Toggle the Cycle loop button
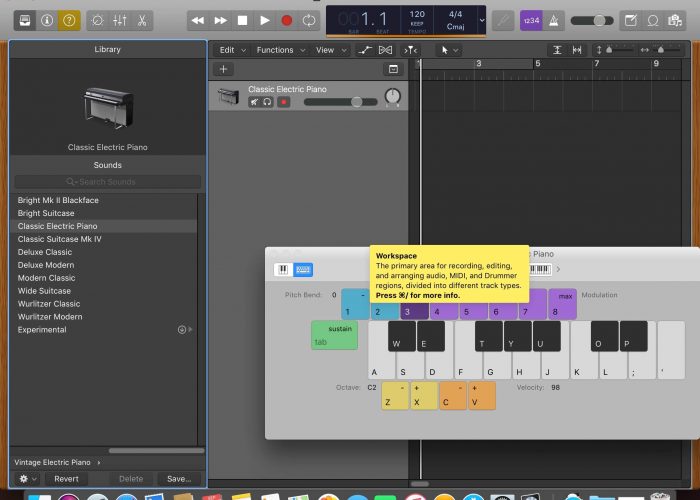Image resolution: width=700 pixels, height=500 pixels. (x=309, y=21)
